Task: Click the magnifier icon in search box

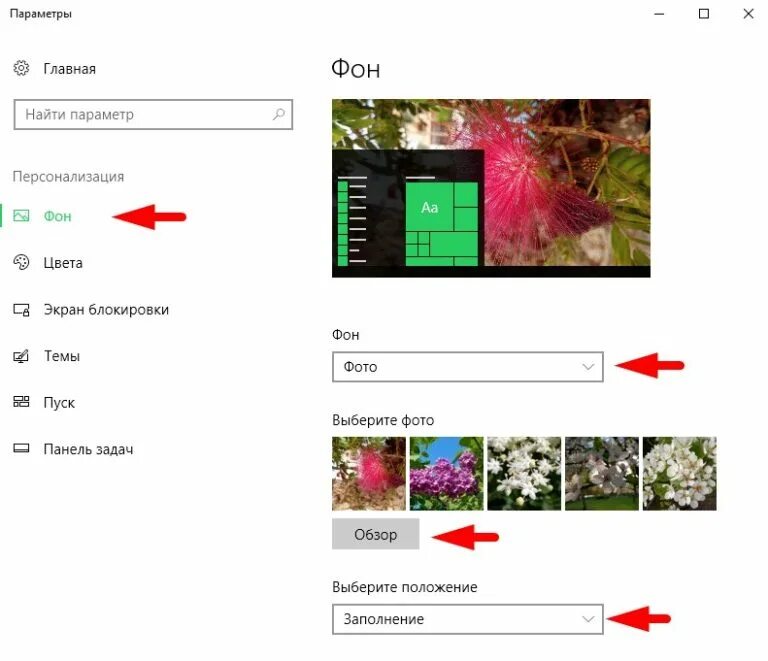Action: pyautogui.click(x=279, y=115)
